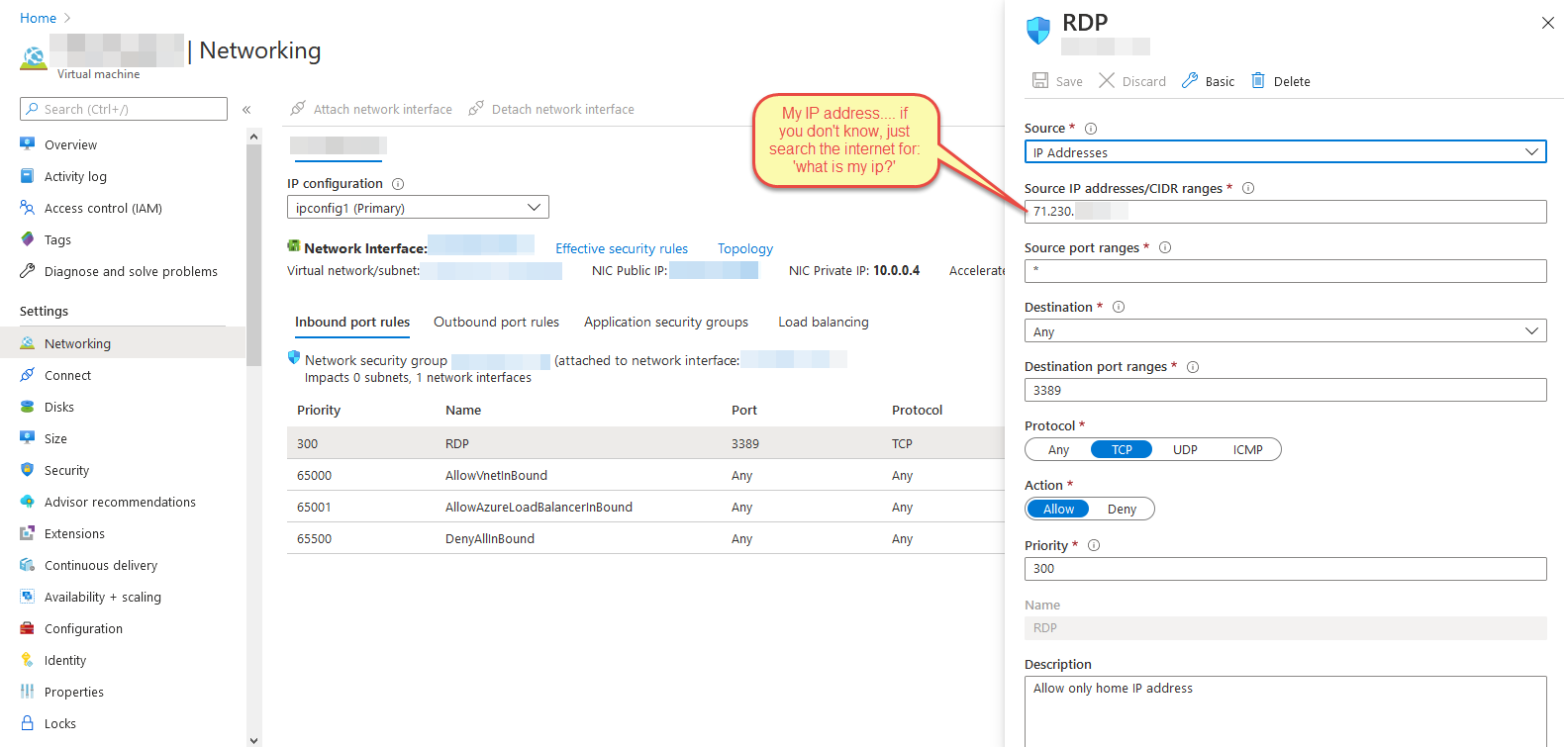Viewport: 1568px width, 747px height.
Task: Click Effective security rules link
Action: click(622, 248)
